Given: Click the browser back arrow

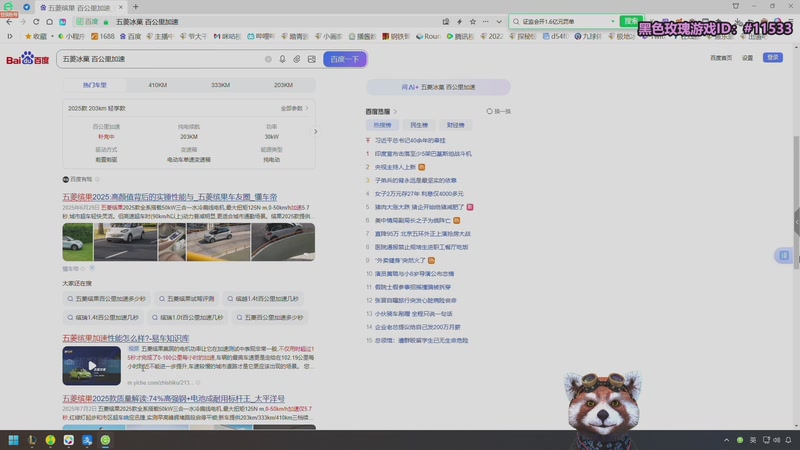Looking at the screenshot, I should point(9,22).
